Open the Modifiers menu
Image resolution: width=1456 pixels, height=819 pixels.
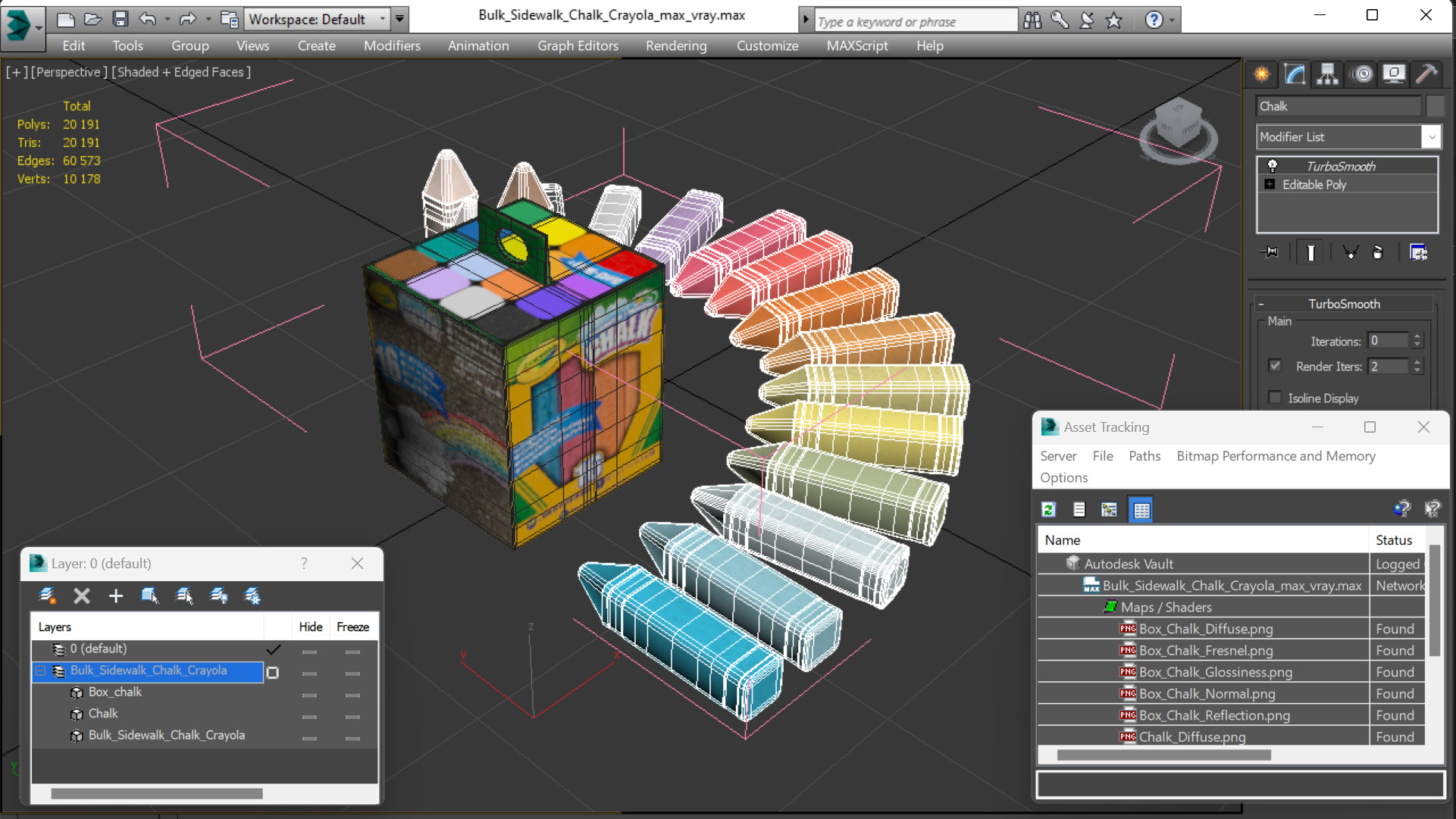coord(392,45)
